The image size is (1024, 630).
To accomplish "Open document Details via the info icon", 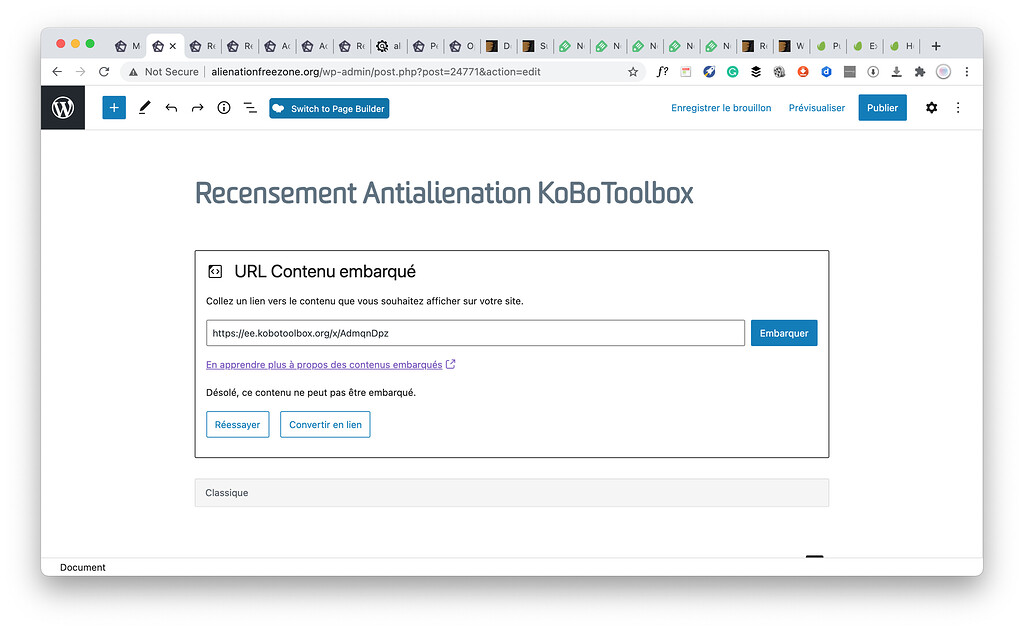I will (224, 107).
